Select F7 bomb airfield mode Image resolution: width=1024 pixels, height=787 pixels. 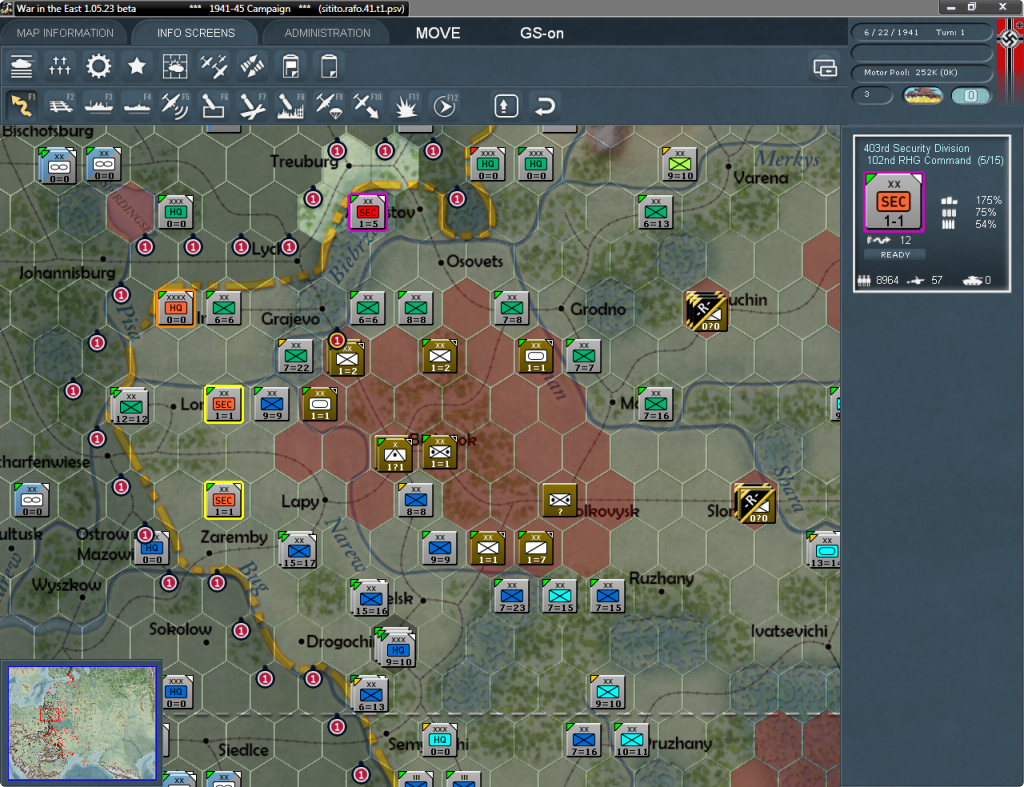[x=252, y=105]
